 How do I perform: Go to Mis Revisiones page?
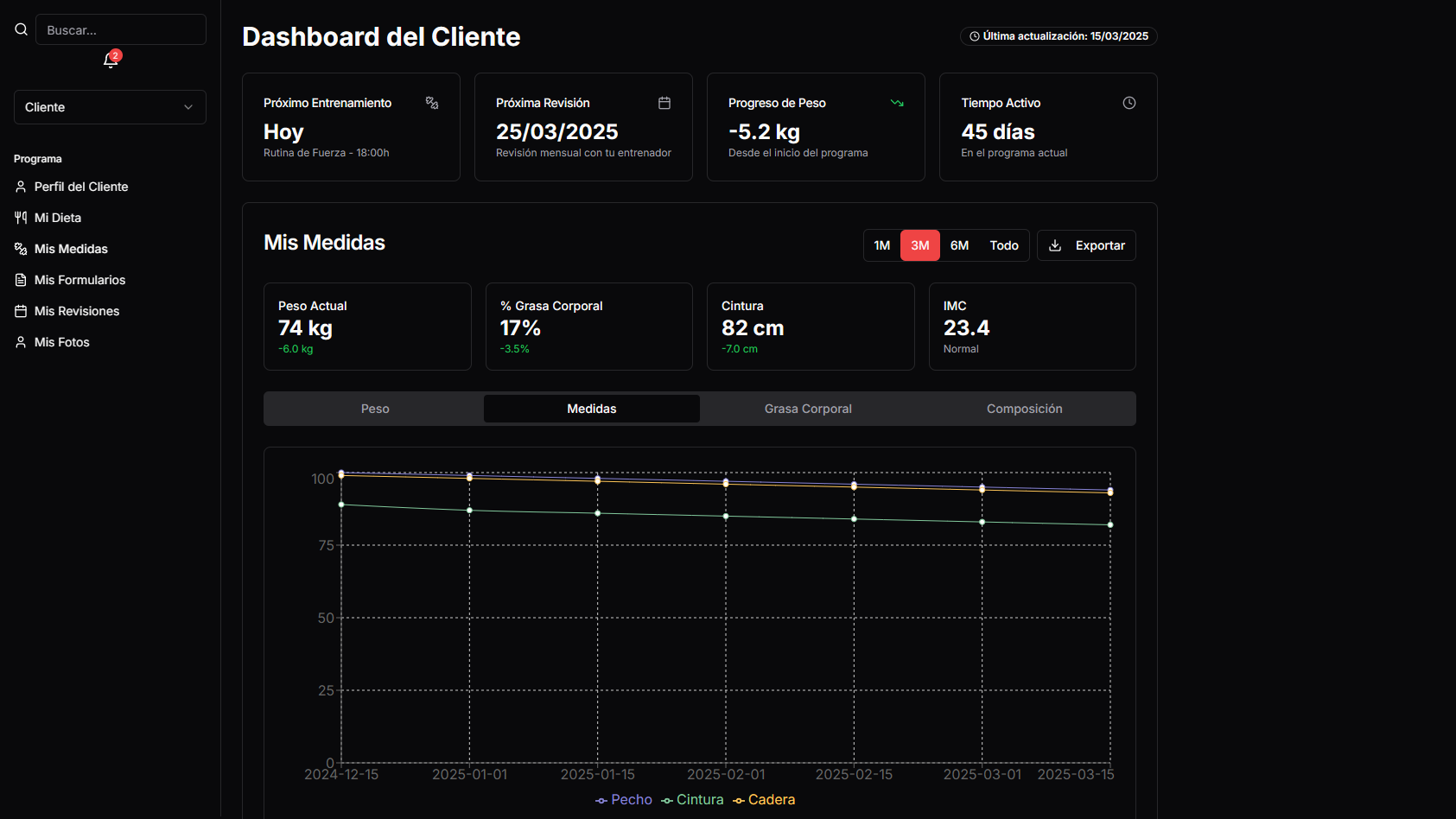pos(77,311)
